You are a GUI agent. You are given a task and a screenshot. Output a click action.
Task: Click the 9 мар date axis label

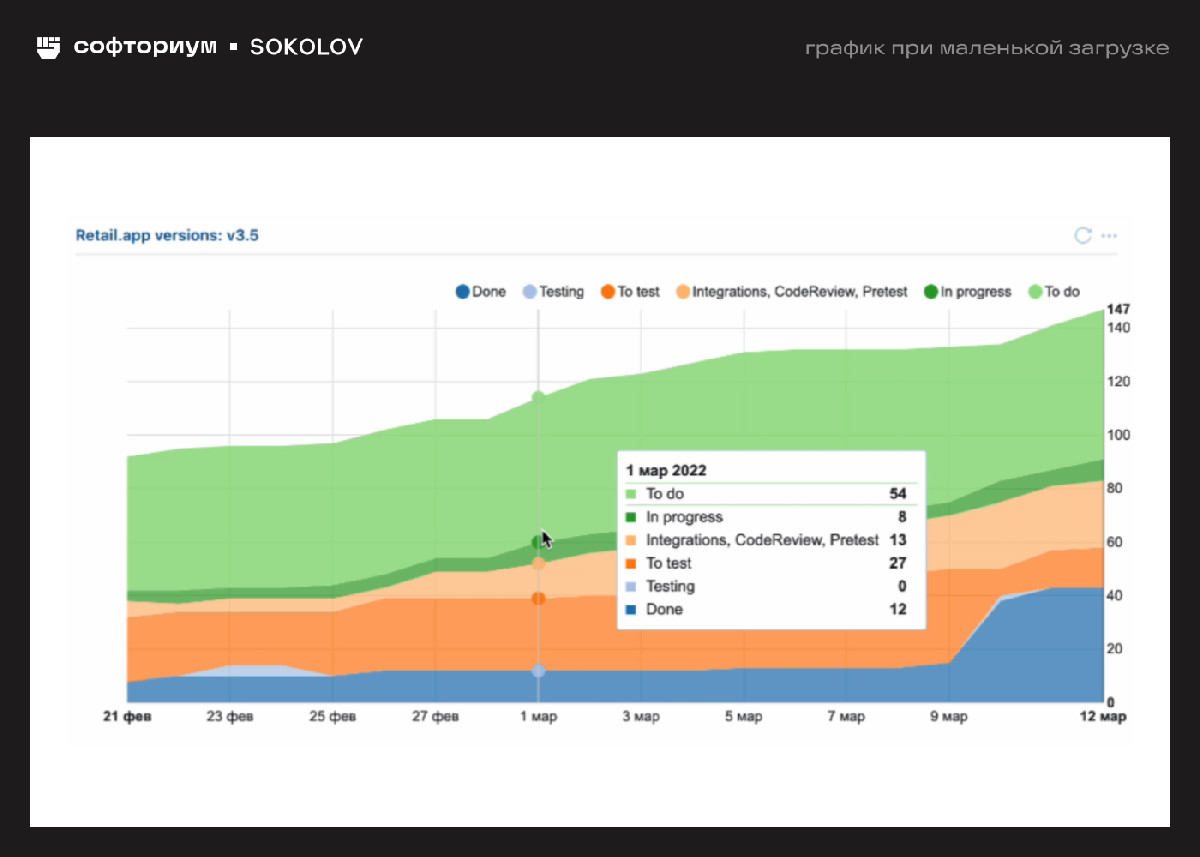coord(948,717)
